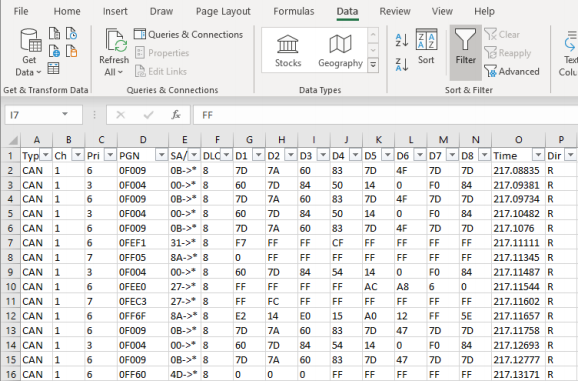The image size is (578, 382).
Task: Select column O header
Action: click(x=518, y=140)
